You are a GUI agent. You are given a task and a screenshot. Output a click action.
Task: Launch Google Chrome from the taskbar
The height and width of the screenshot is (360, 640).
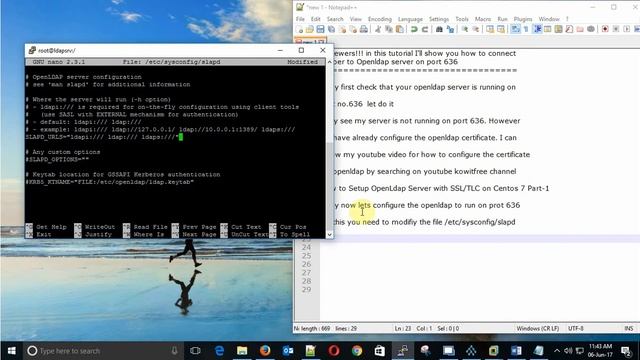coord(357,351)
